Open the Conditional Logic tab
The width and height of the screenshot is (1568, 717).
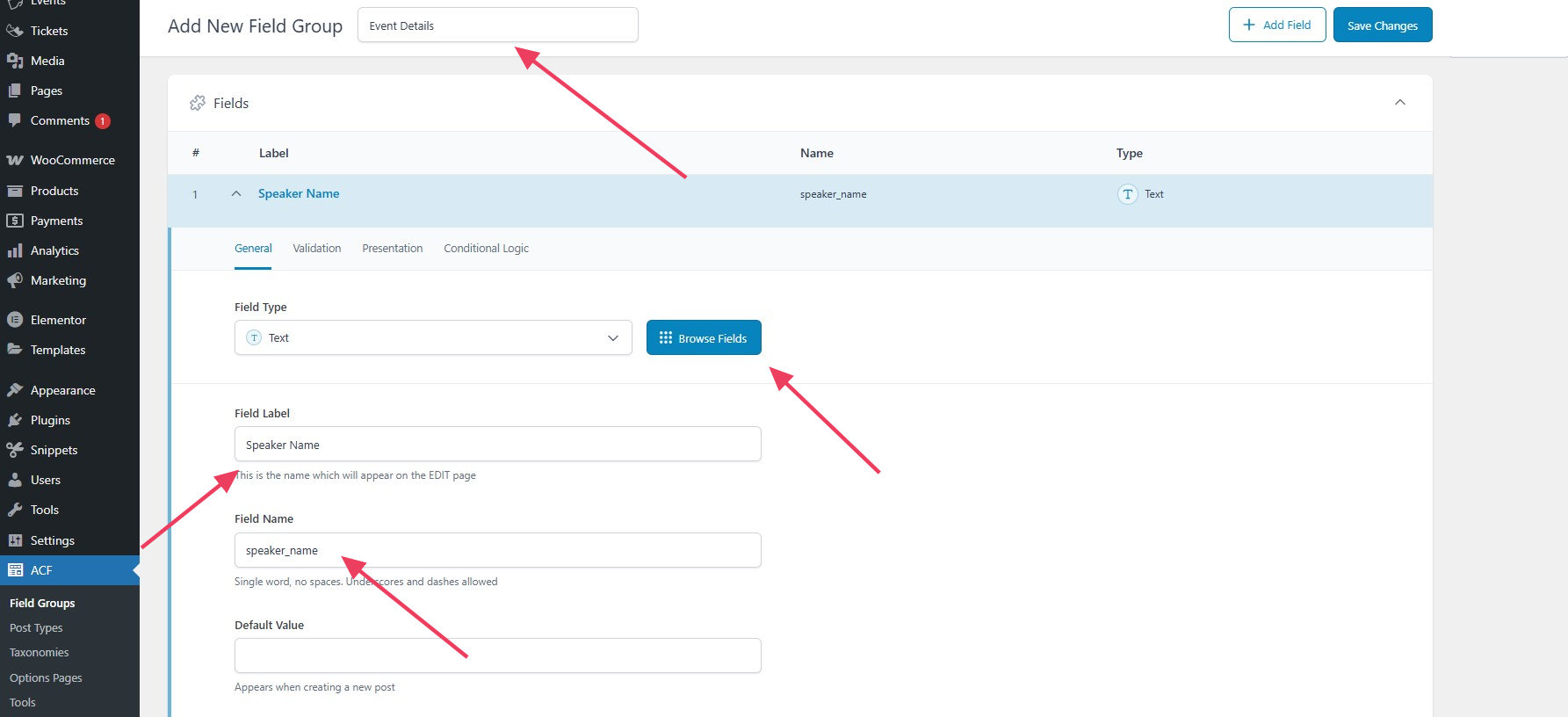486,249
